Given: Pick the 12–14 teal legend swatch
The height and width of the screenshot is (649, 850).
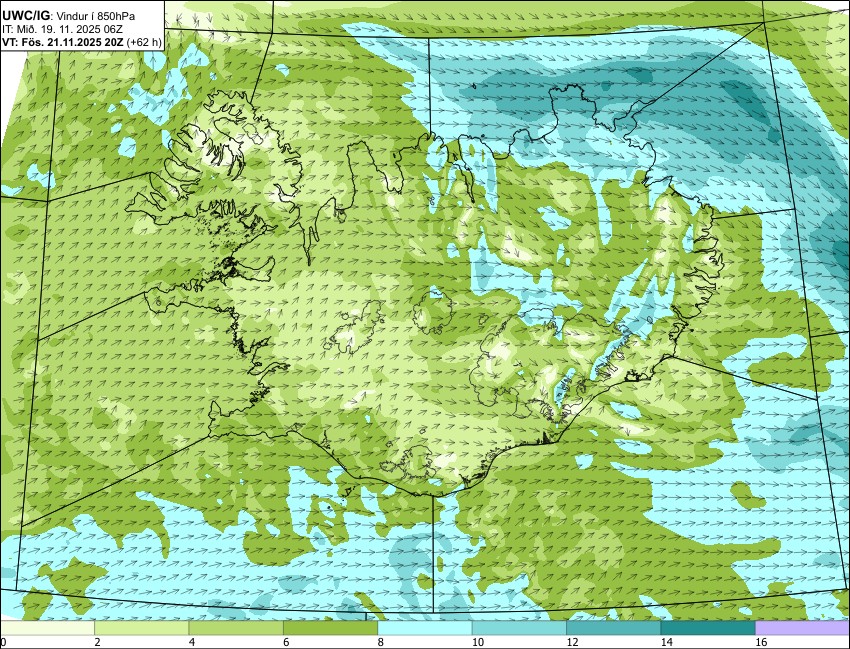Looking at the screenshot, I should pyautogui.click(x=613, y=628).
